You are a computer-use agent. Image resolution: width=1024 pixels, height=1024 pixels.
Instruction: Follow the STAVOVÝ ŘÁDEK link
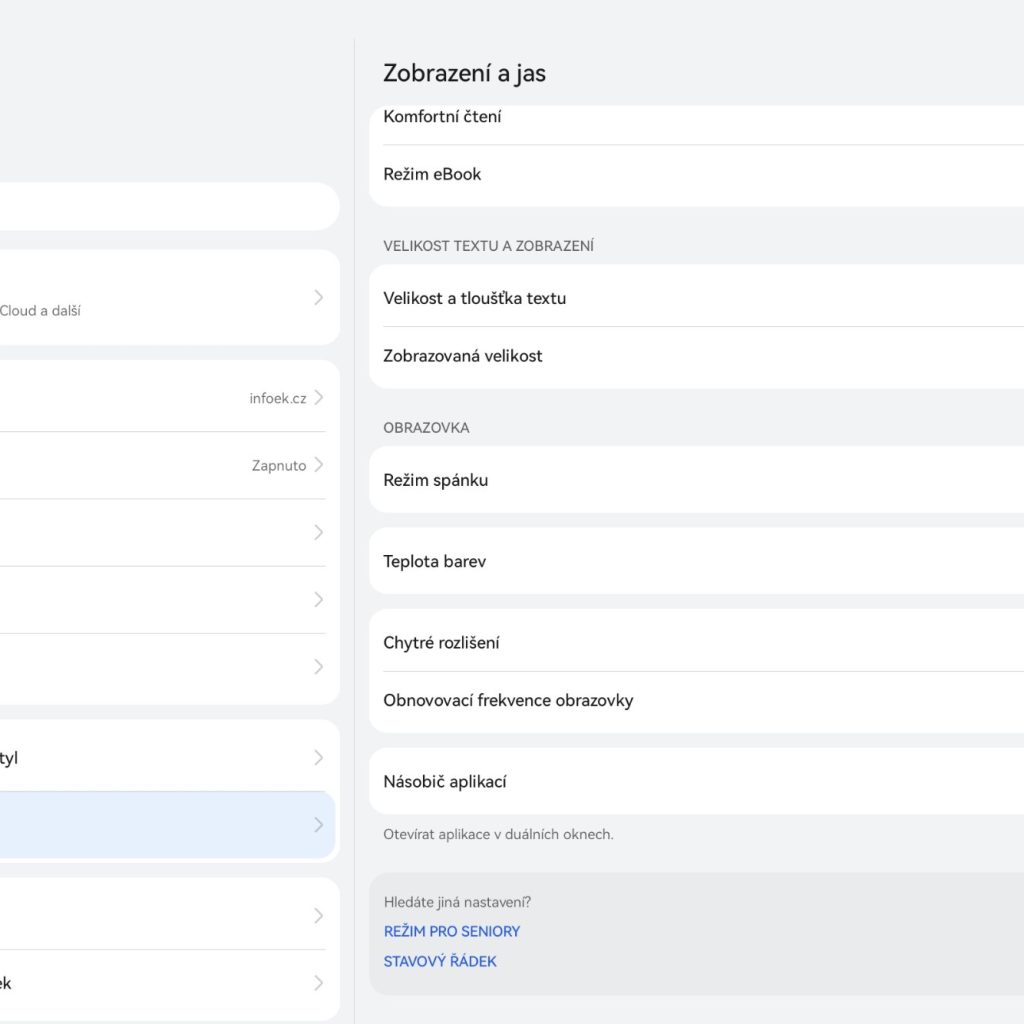(x=440, y=961)
